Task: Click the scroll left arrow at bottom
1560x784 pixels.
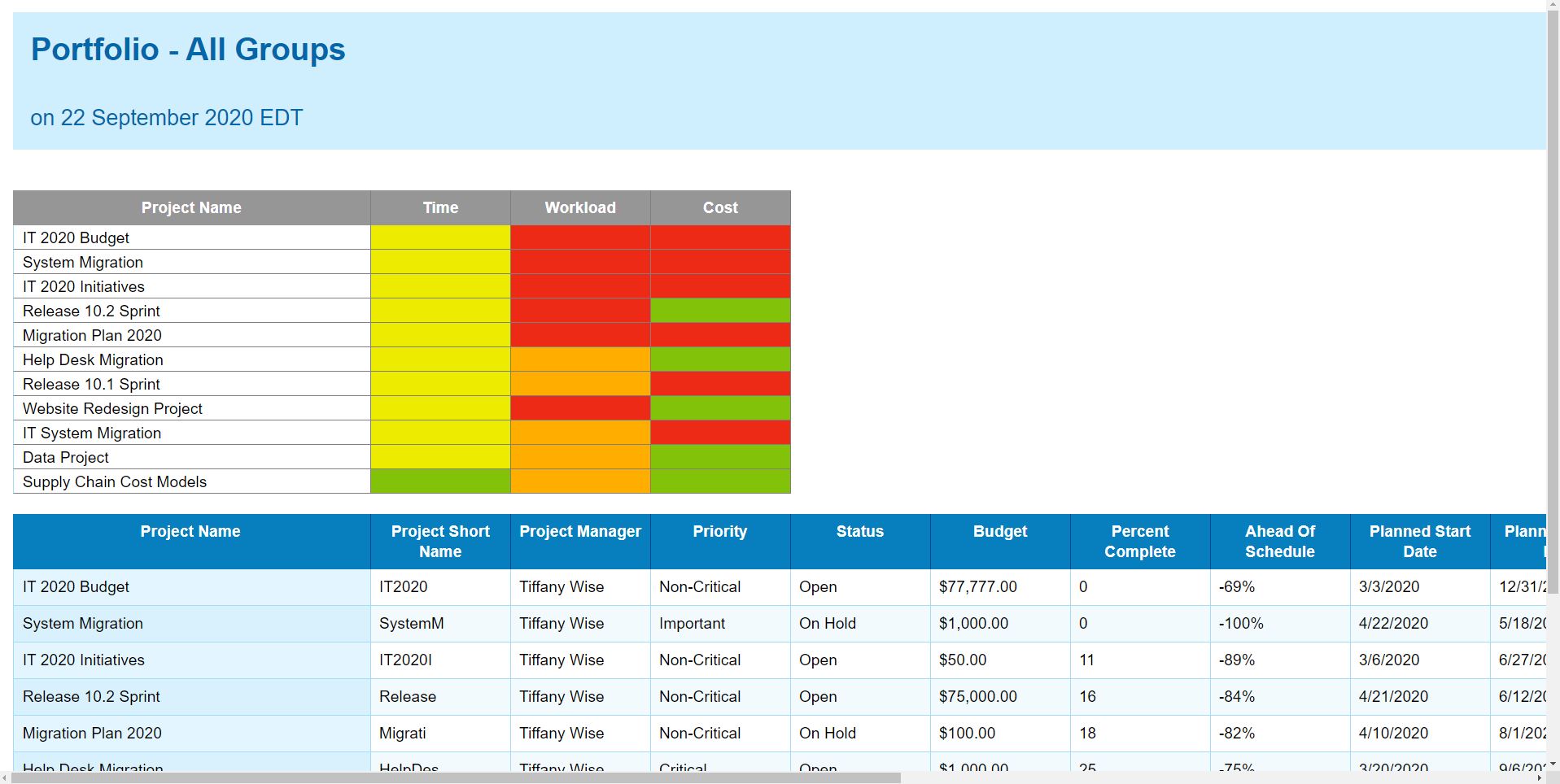Action: pyautogui.click(x=5, y=778)
